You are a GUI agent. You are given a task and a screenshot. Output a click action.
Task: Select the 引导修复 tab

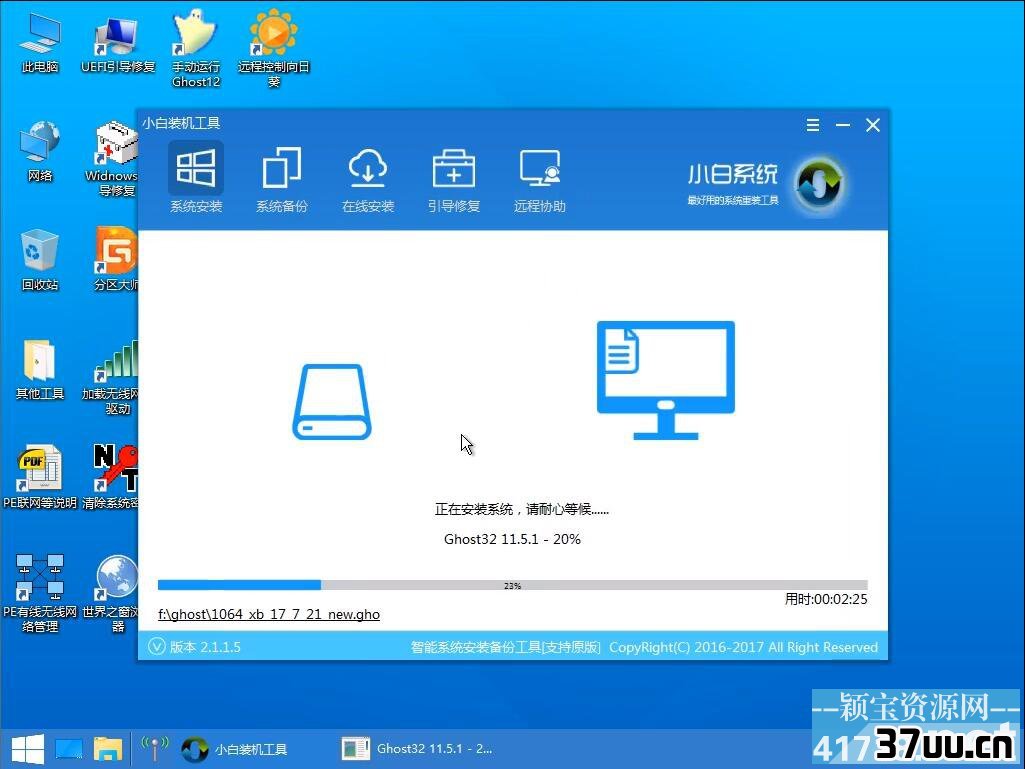(x=454, y=179)
